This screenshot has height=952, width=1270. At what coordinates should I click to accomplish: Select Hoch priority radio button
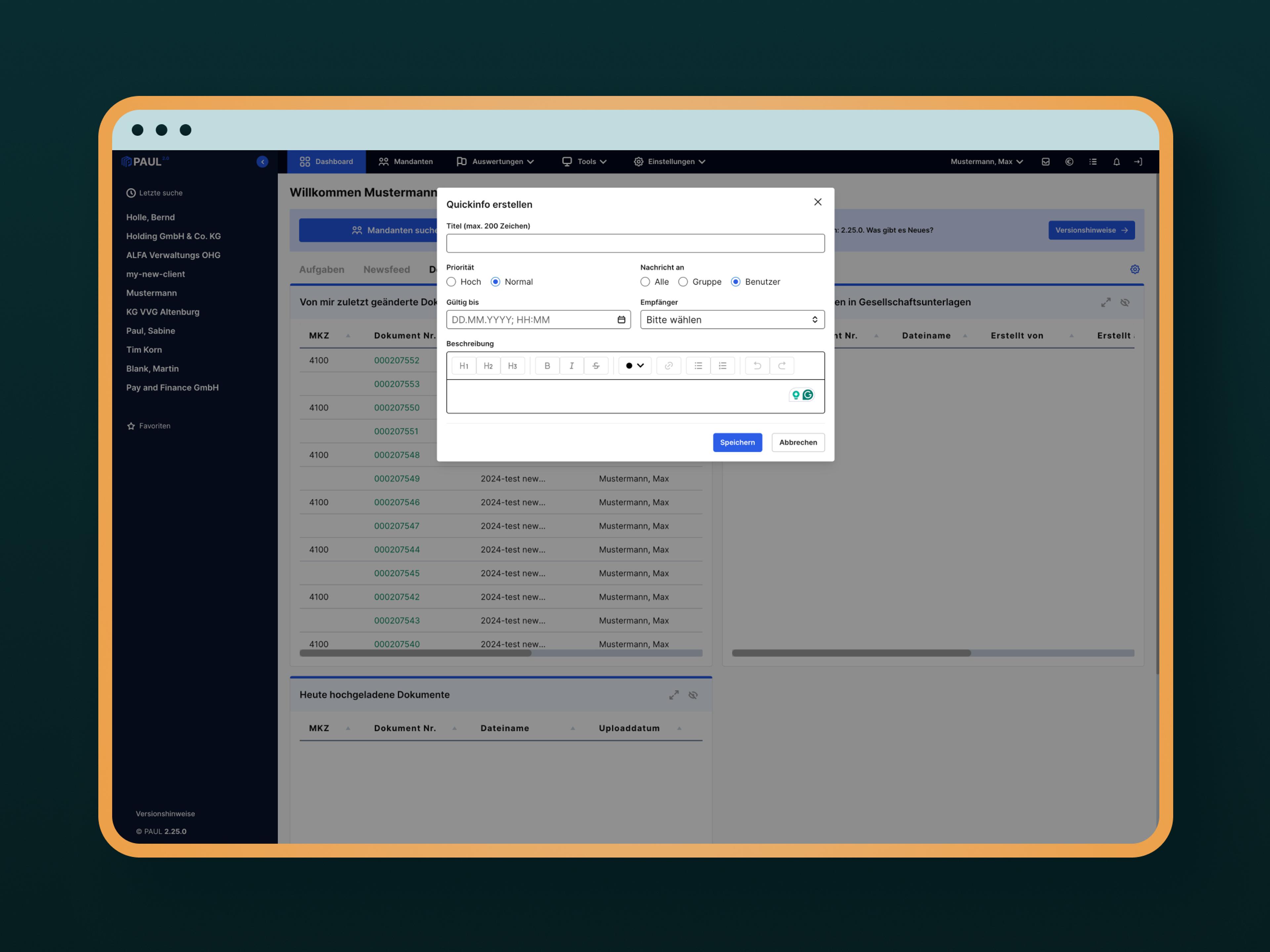451,282
